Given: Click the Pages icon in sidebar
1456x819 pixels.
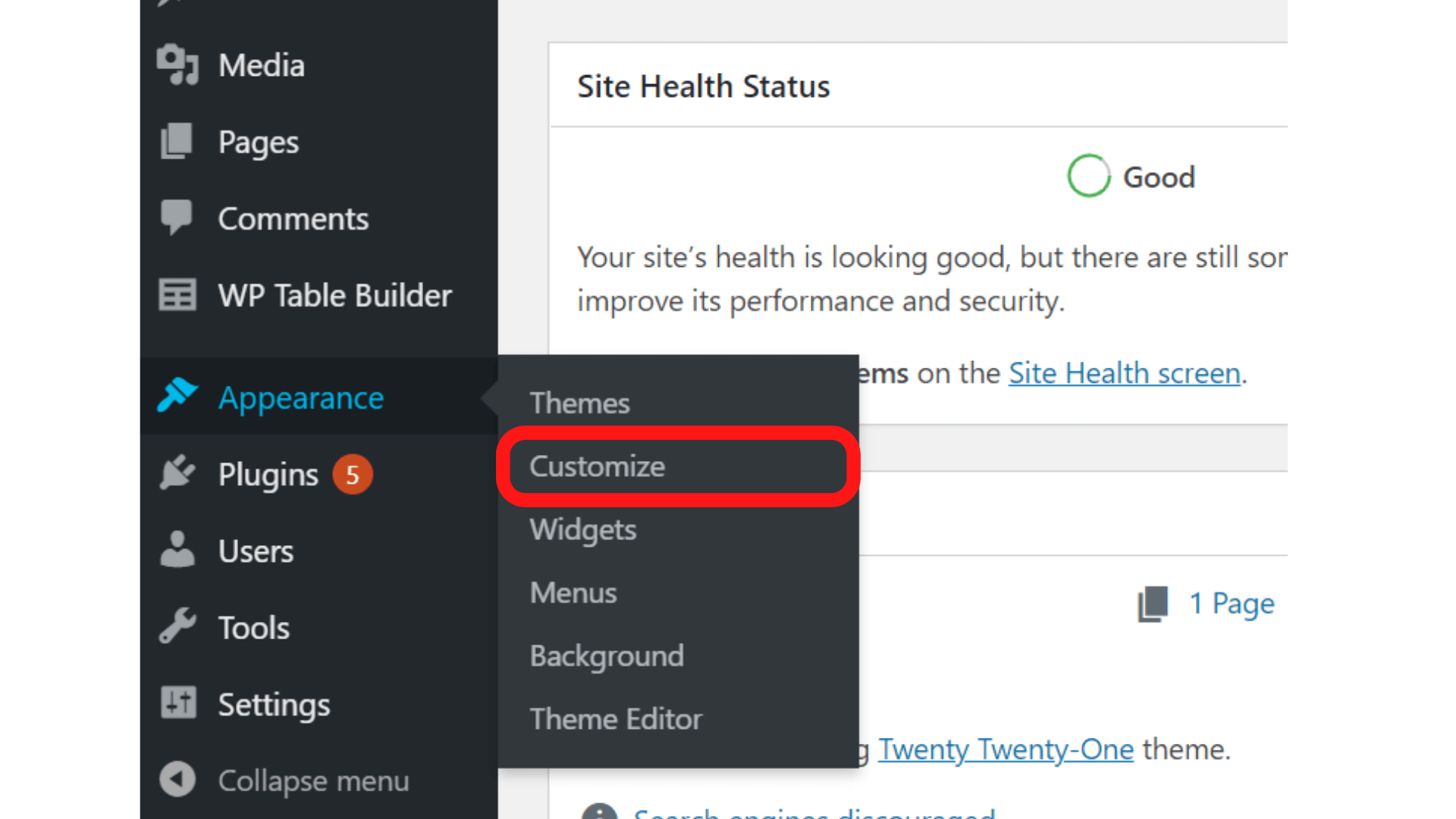Looking at the screenshot, I should pos(176,141).
